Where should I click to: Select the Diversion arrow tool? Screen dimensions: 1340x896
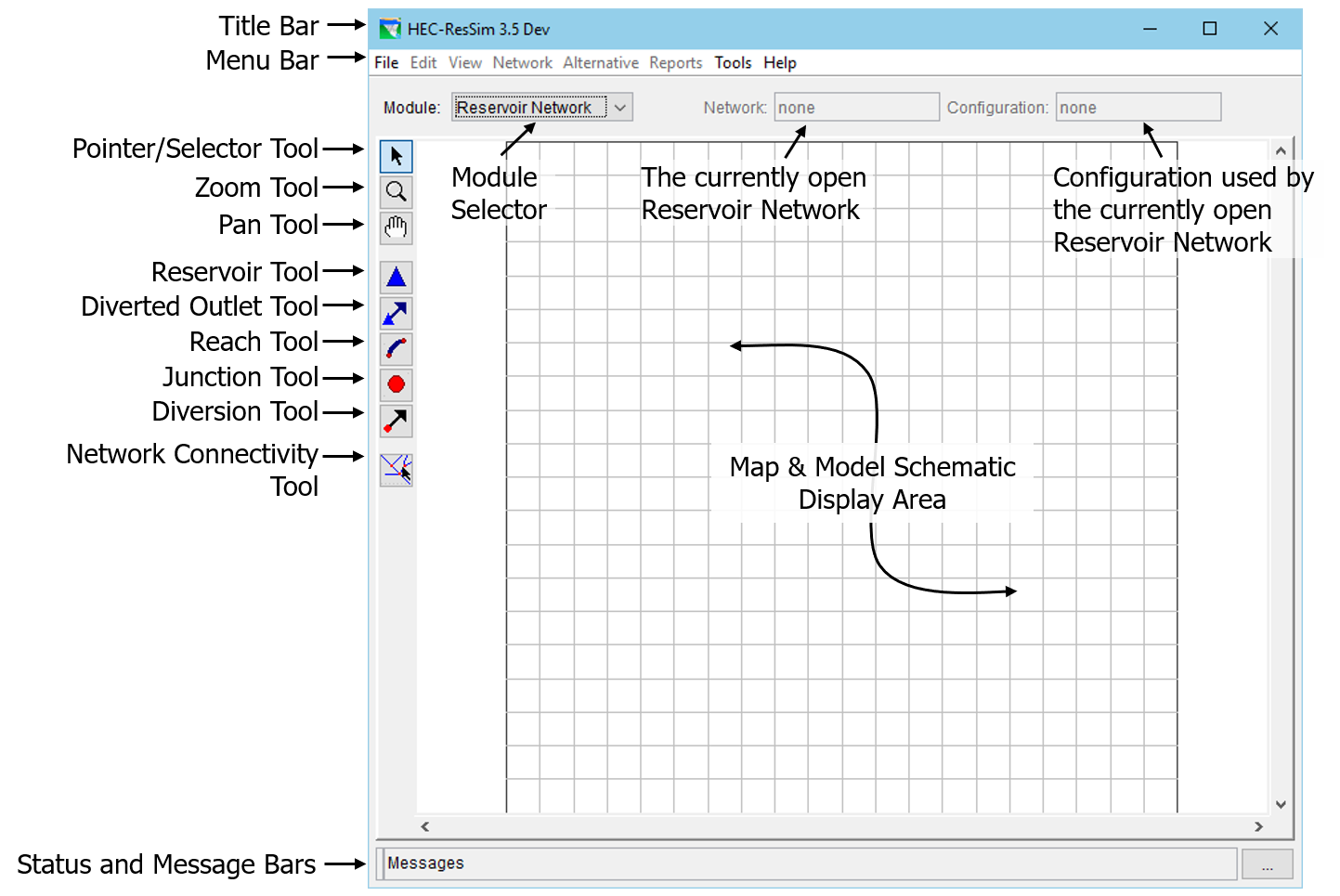tap(396, 421)
